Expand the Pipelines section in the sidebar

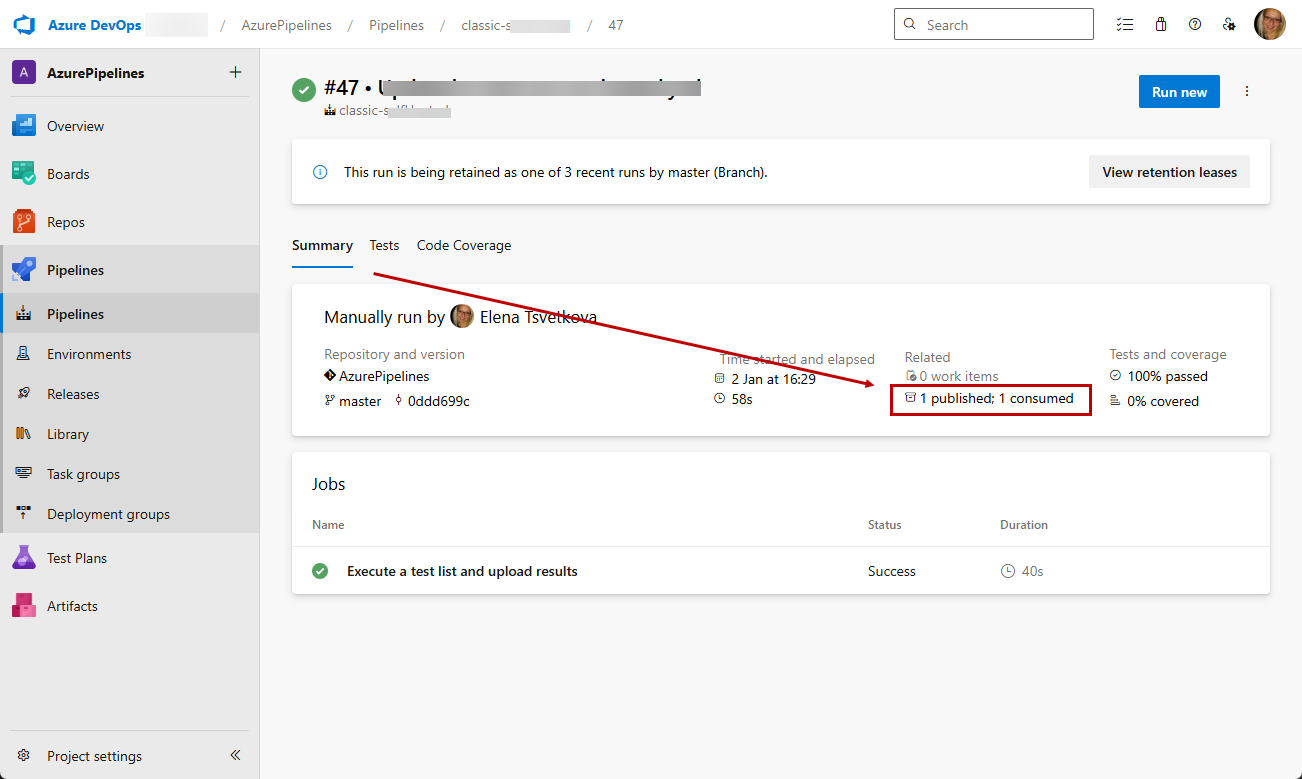click(75, 270)
